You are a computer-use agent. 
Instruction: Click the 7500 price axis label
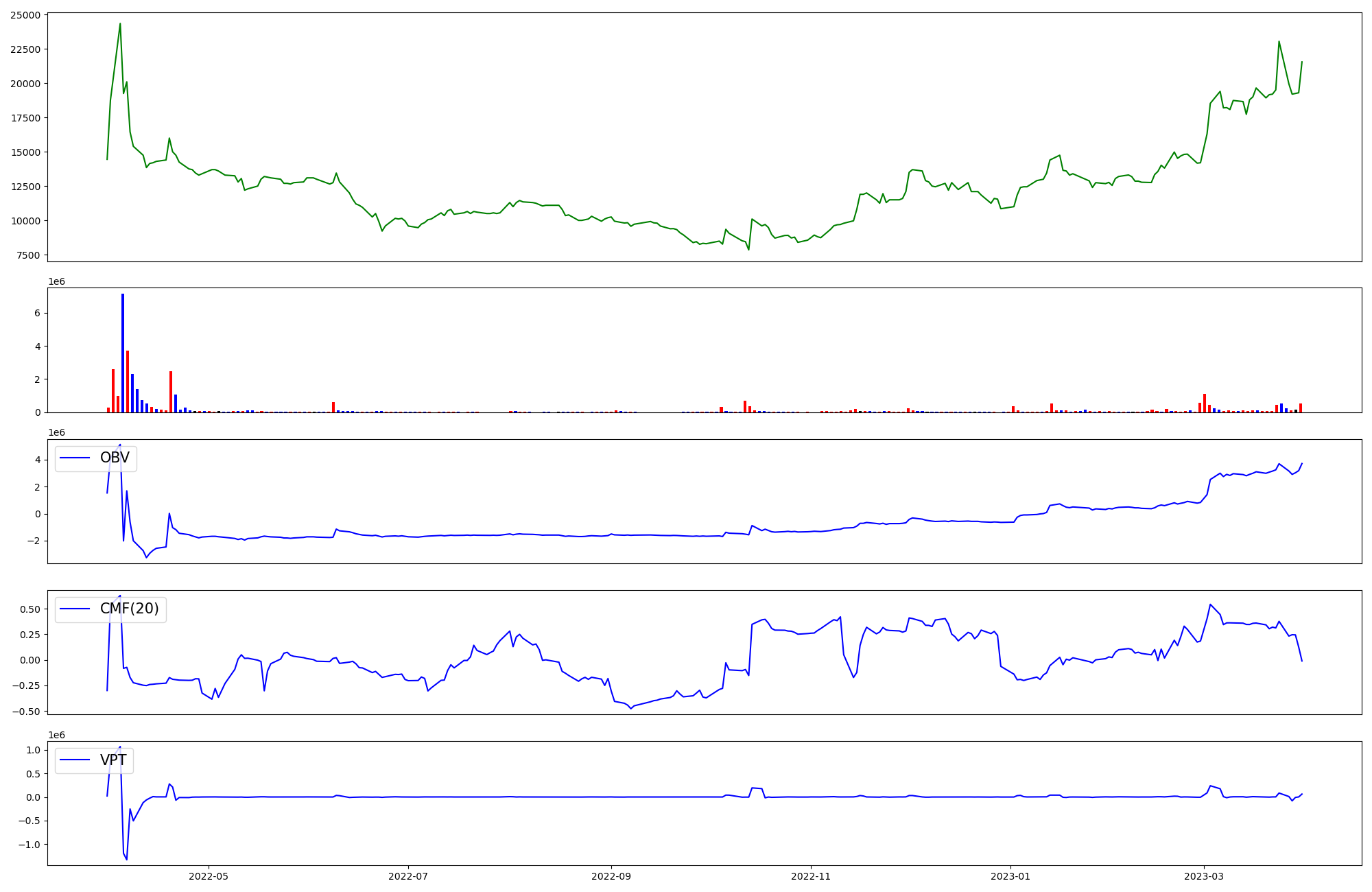28,255
